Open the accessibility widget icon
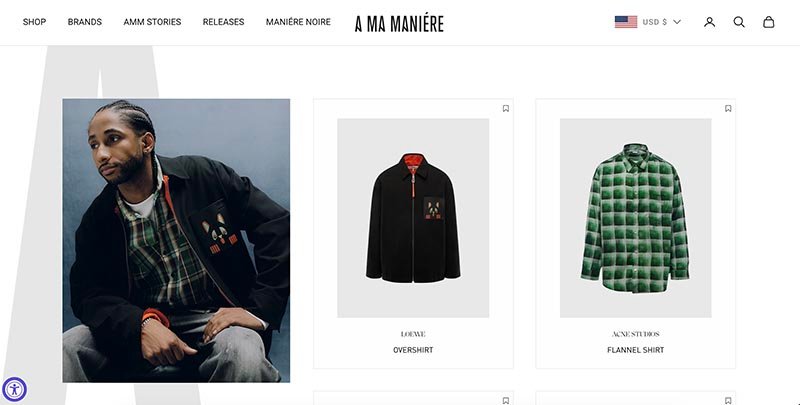The width and height of the screenshot is (800, 405). click(14, 390)
